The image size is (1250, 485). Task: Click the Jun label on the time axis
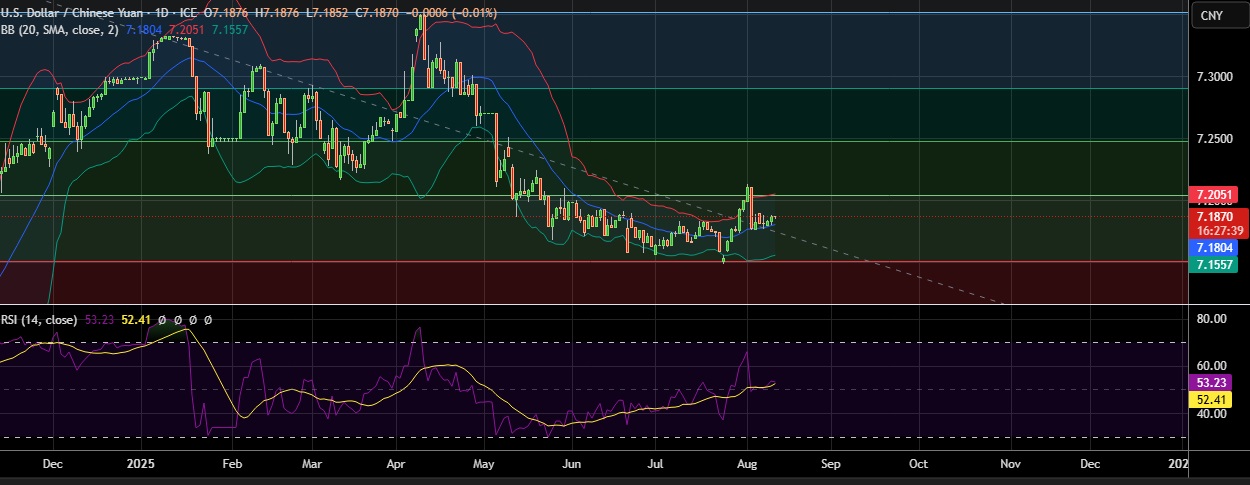(571, 464)
